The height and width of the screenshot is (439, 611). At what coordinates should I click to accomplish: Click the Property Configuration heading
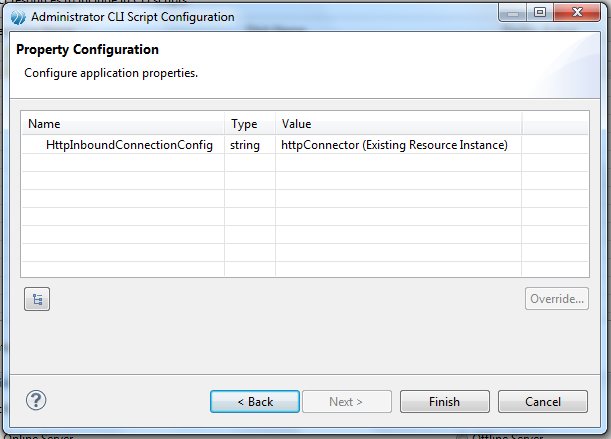tap(87, 49)
